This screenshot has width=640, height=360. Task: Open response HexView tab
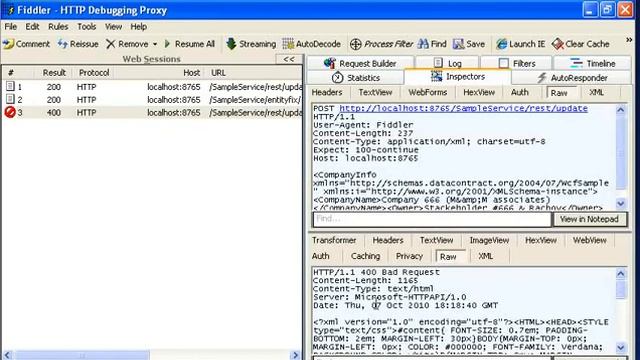(x=541, y=240)
